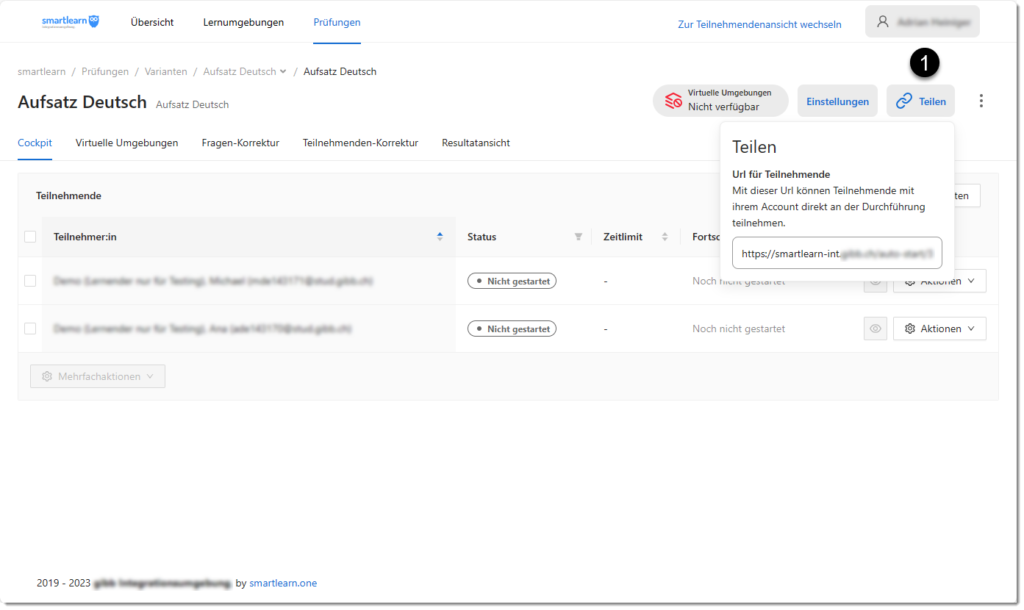The width and height of the screenshot is (1024, 610).
Task: Toggle the select-all participants checkbox
Action: 30,237
